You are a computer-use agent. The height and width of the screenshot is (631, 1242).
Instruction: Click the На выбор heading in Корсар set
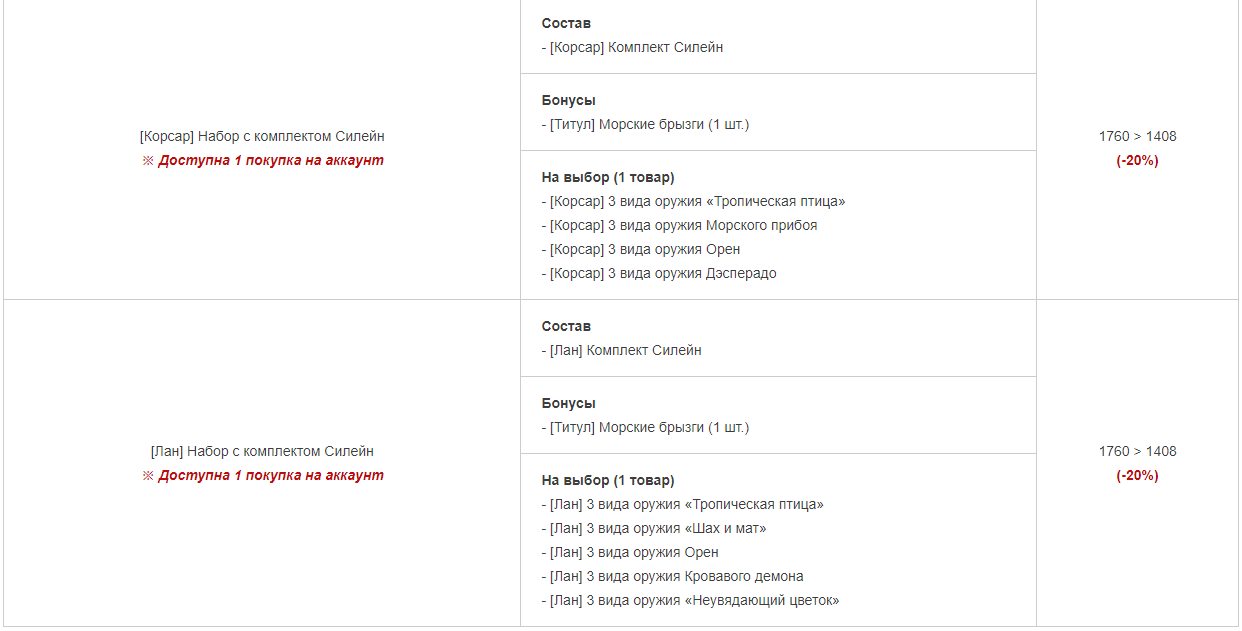tap(608, 177)
